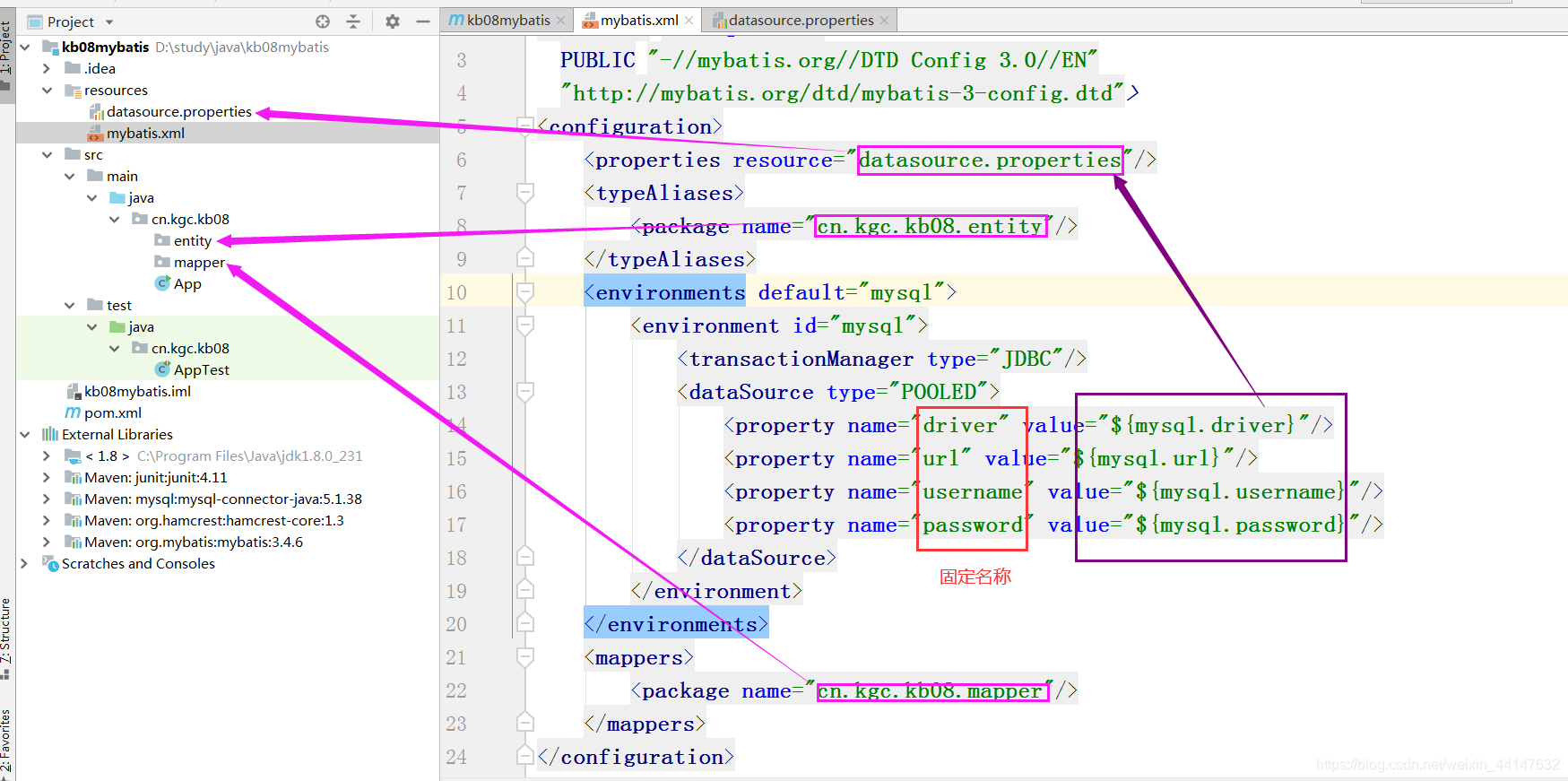The height and width of the screenshot is (781, 1568).
Task: Fold the mappers tag on line 21
Action: pos(525,657)
